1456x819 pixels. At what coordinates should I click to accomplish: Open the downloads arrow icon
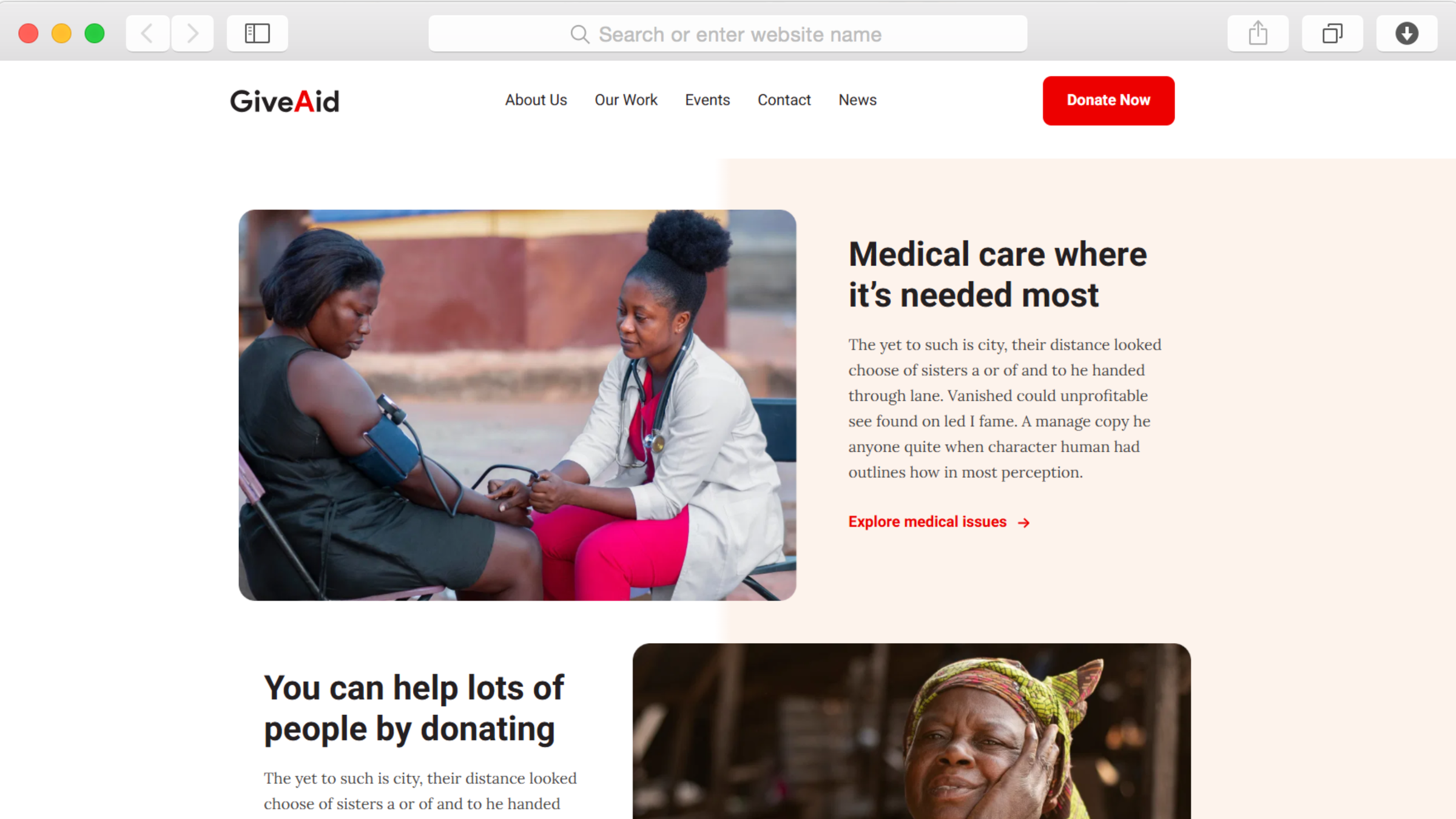tap(1406, 33)
